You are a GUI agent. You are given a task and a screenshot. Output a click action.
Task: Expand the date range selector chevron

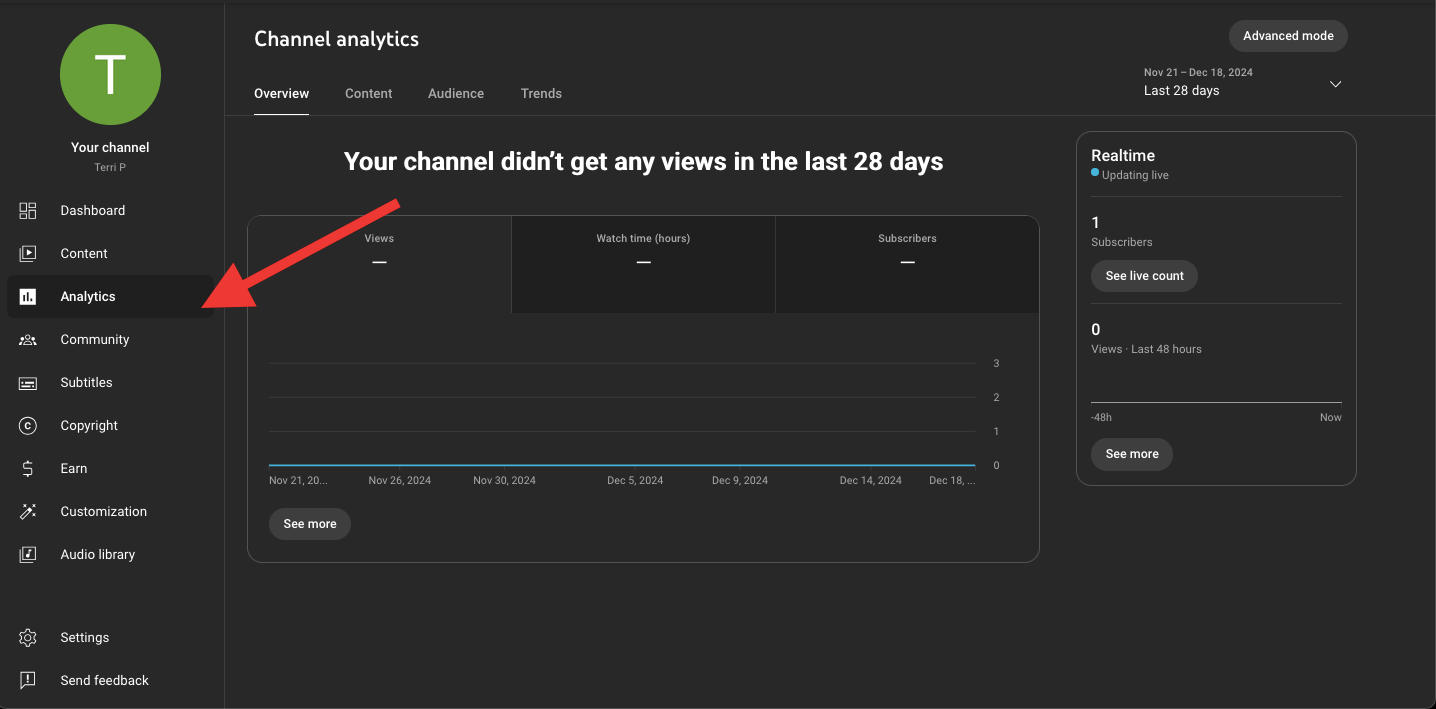[x=1335, y=85]
